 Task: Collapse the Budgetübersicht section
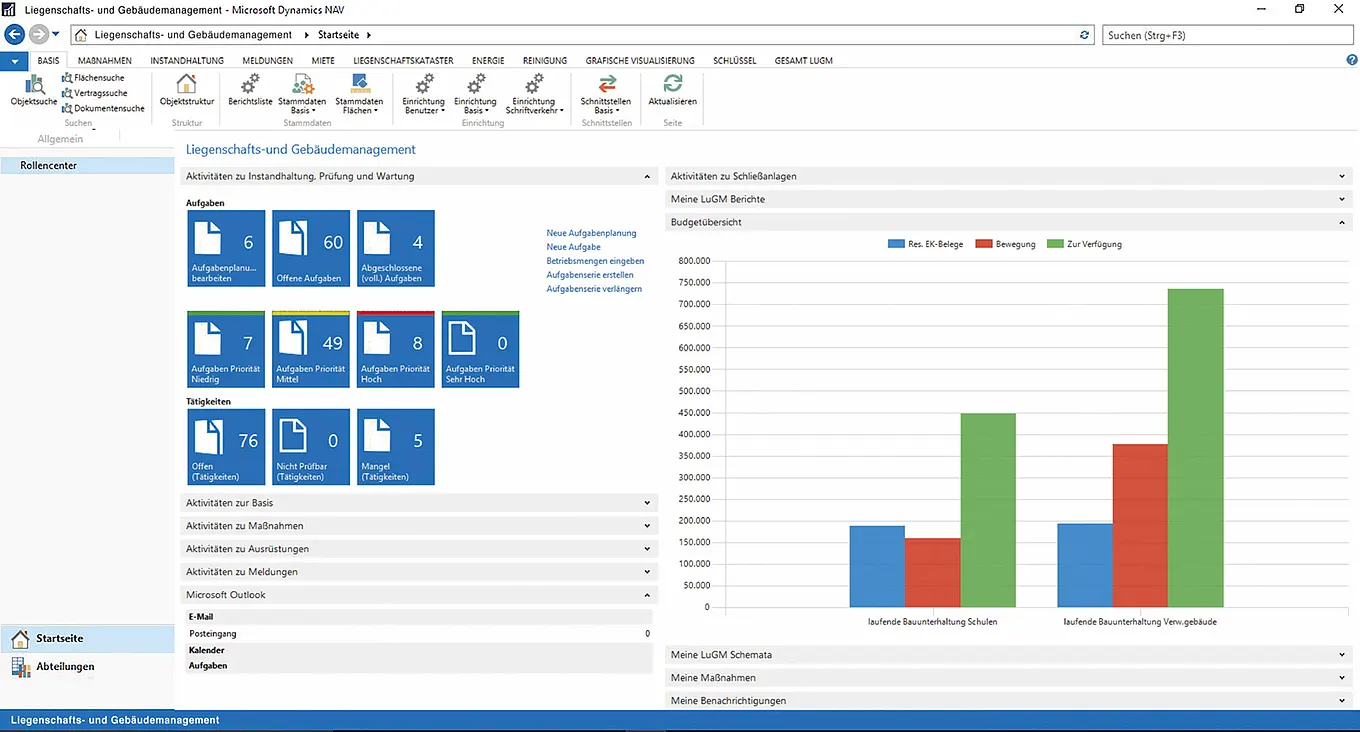click(1342, 222)
